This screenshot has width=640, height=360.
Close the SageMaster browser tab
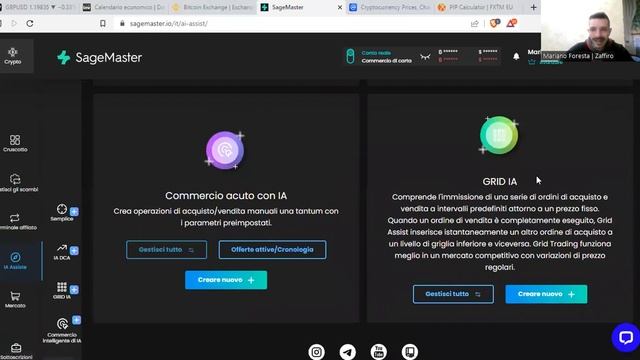click(340, 7)
